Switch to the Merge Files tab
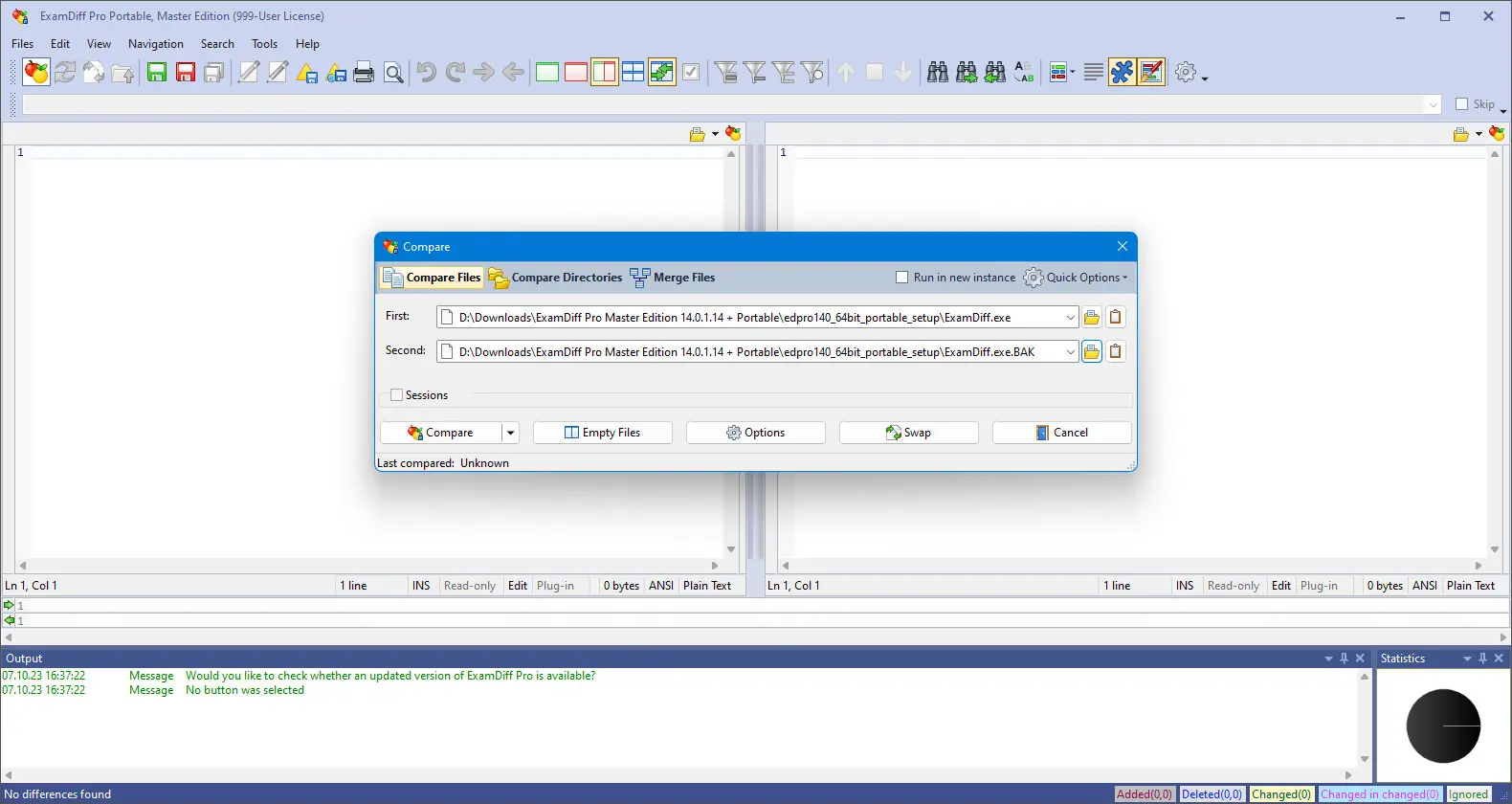1512x804 pixels. [x=673, y=278]
